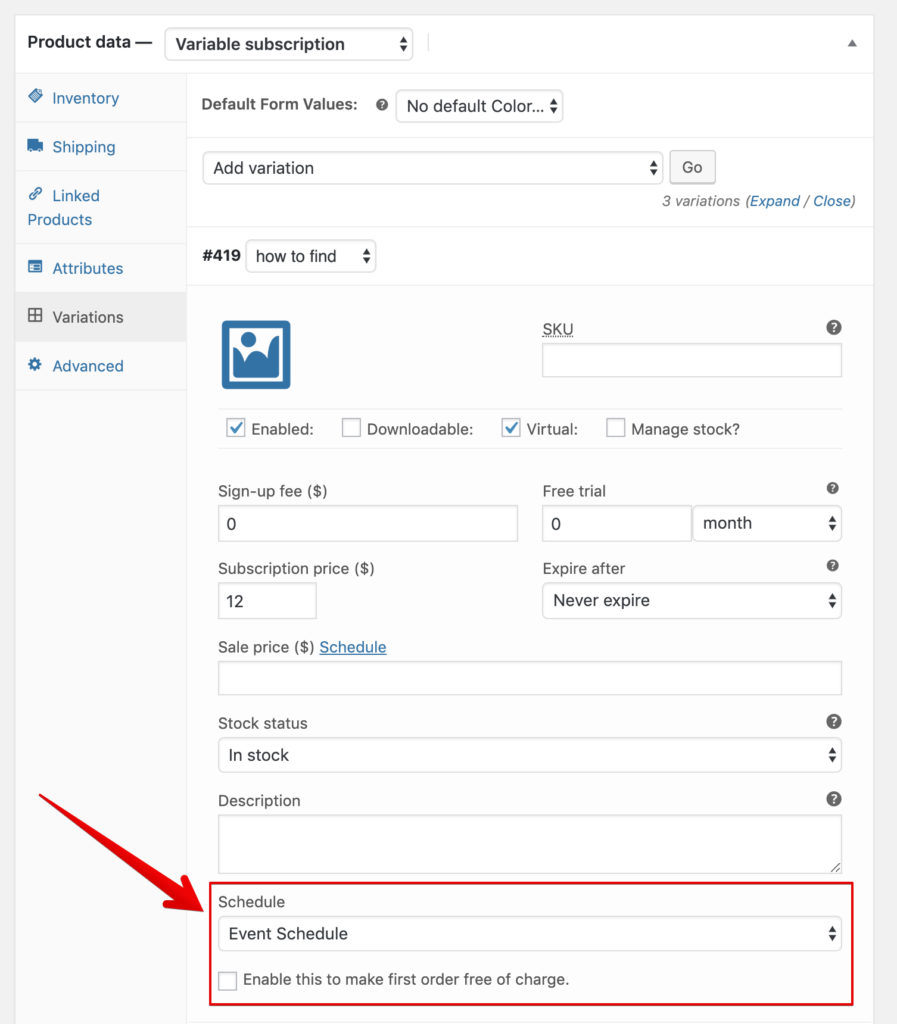
Task: Click the Schedule link beside Sale price
Action: (x=353, y=647)
